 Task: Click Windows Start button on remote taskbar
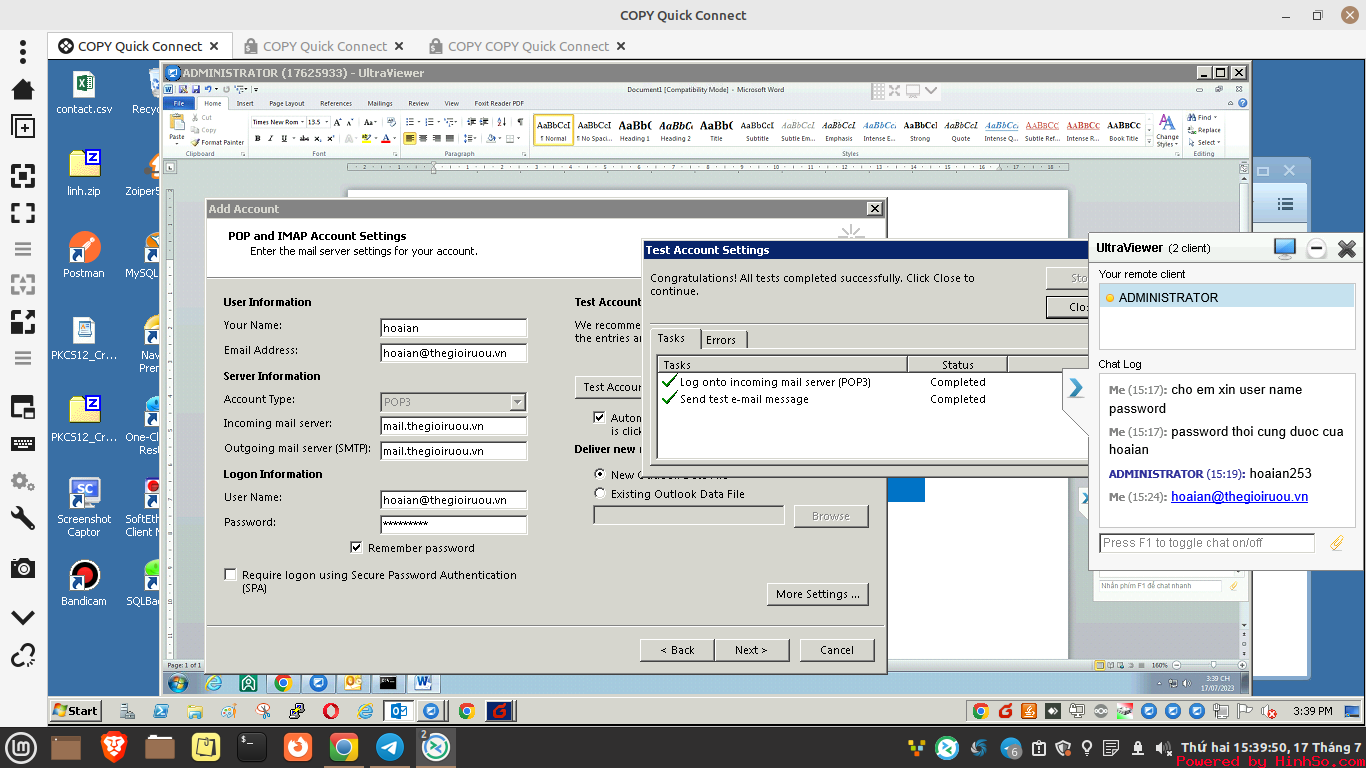(75, 711)
